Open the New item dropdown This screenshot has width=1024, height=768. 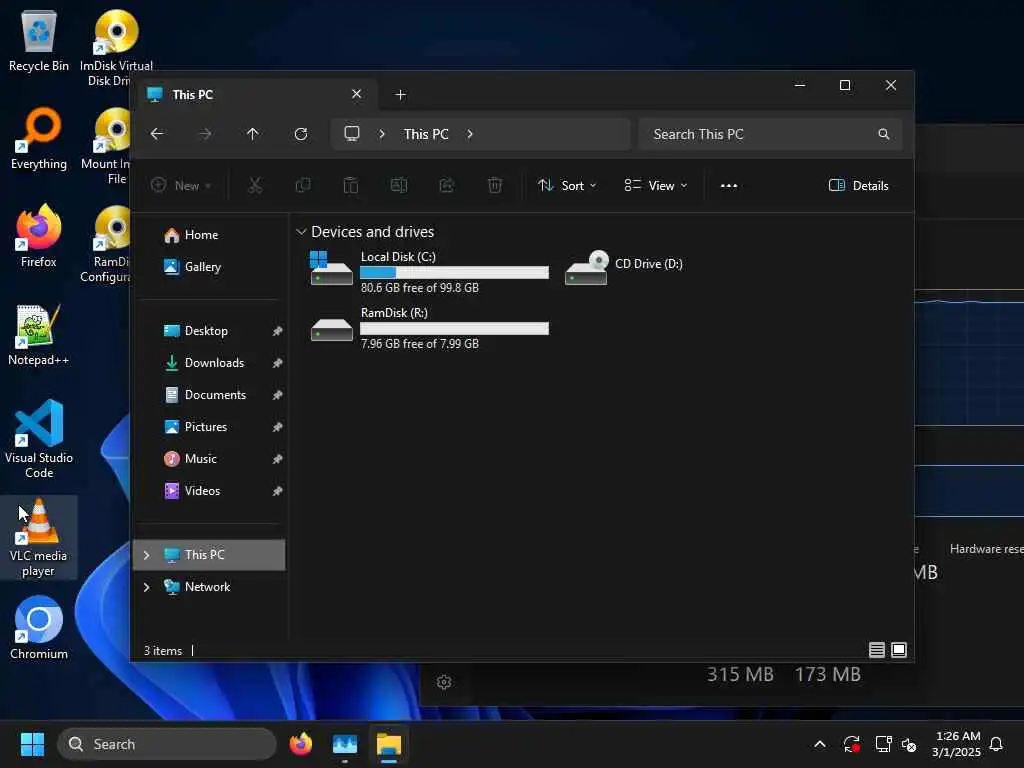click(x=181, y=185)
